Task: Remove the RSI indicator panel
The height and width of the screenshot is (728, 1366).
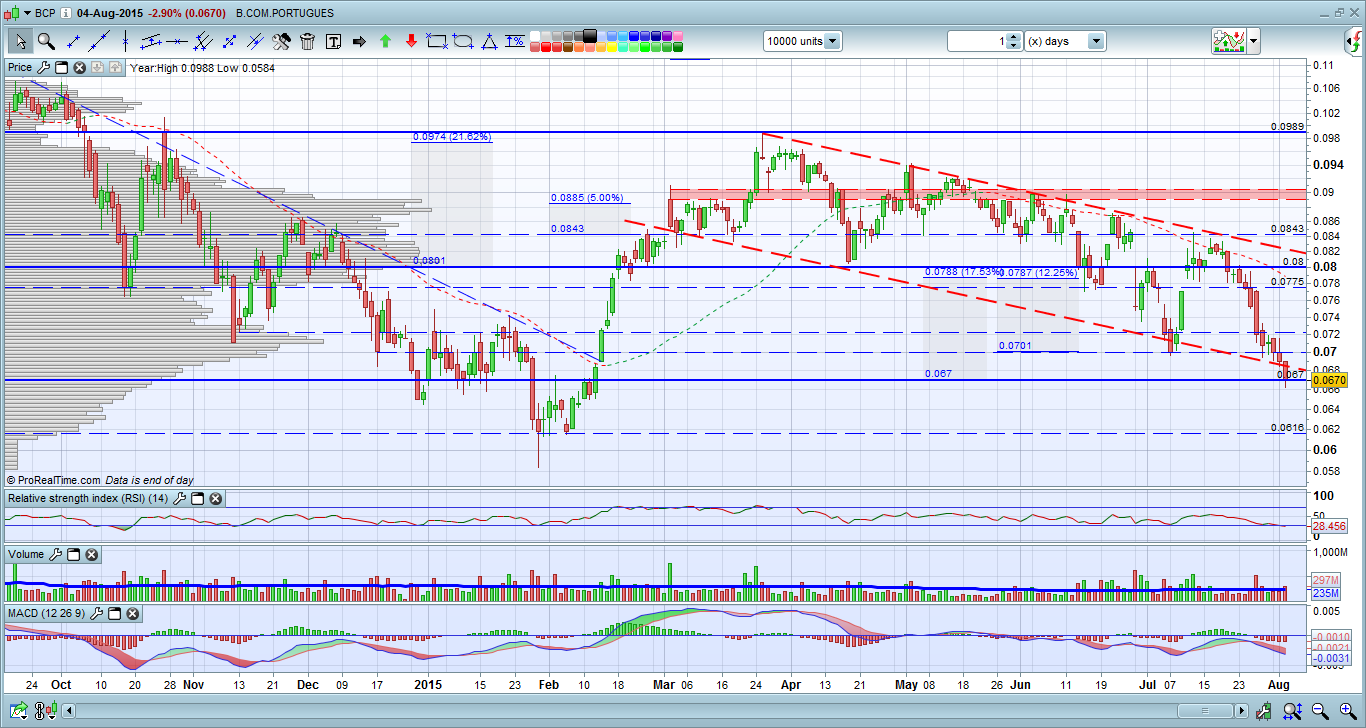Action: [215, 498]
